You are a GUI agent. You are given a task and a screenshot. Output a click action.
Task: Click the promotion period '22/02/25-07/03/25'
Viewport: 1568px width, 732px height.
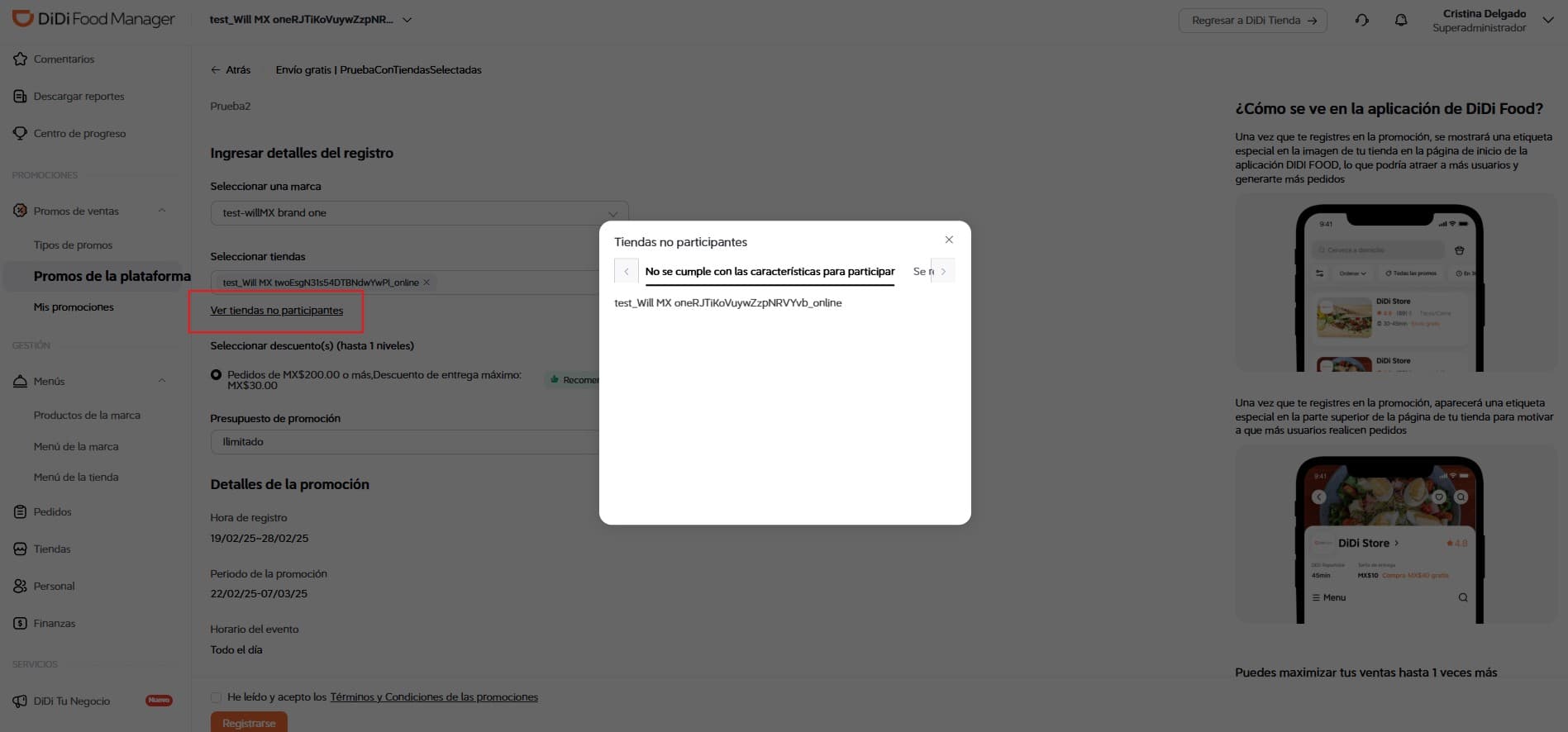(259, 594)
